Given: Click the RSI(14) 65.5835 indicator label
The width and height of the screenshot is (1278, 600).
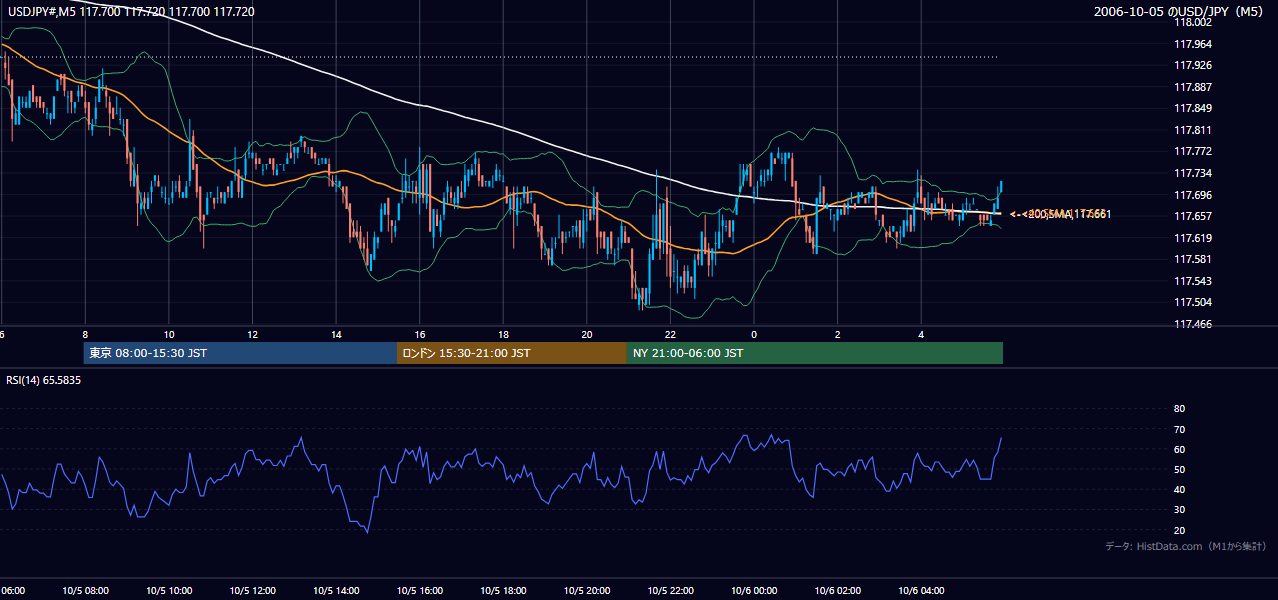Looking at the screenshot, I should point(44,380).
